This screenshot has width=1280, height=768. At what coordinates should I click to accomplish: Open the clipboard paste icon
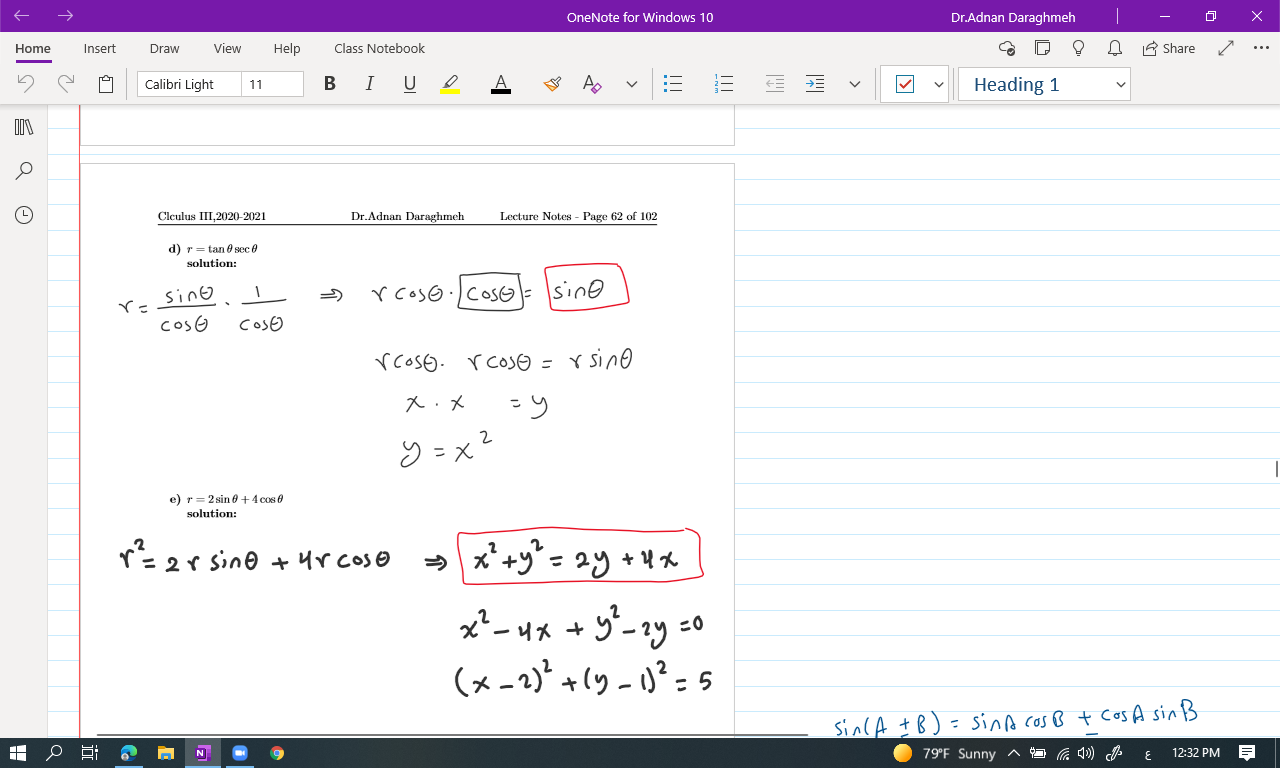tap(106, 85)
